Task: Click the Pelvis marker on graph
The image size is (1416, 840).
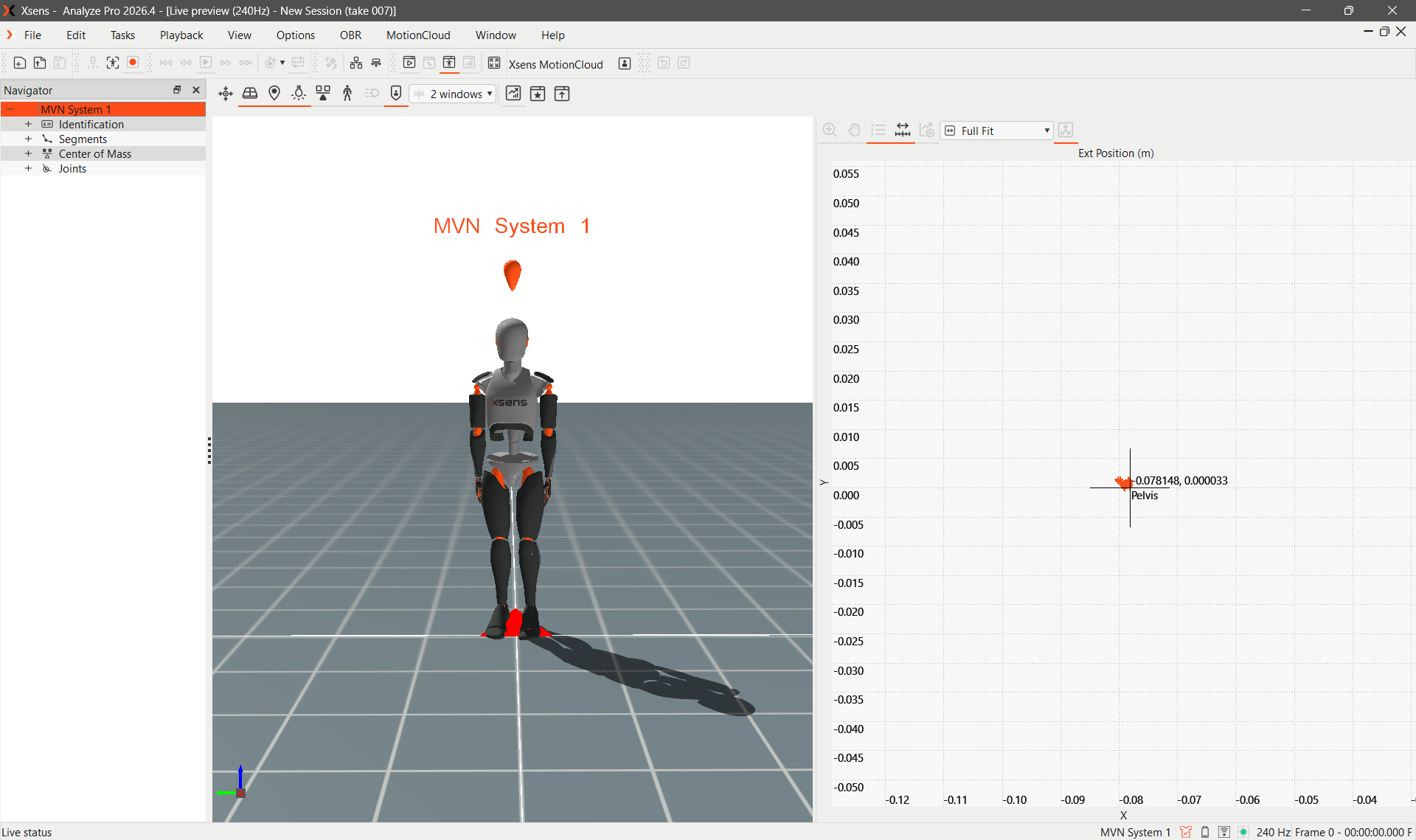Action: click(1123, 483)
